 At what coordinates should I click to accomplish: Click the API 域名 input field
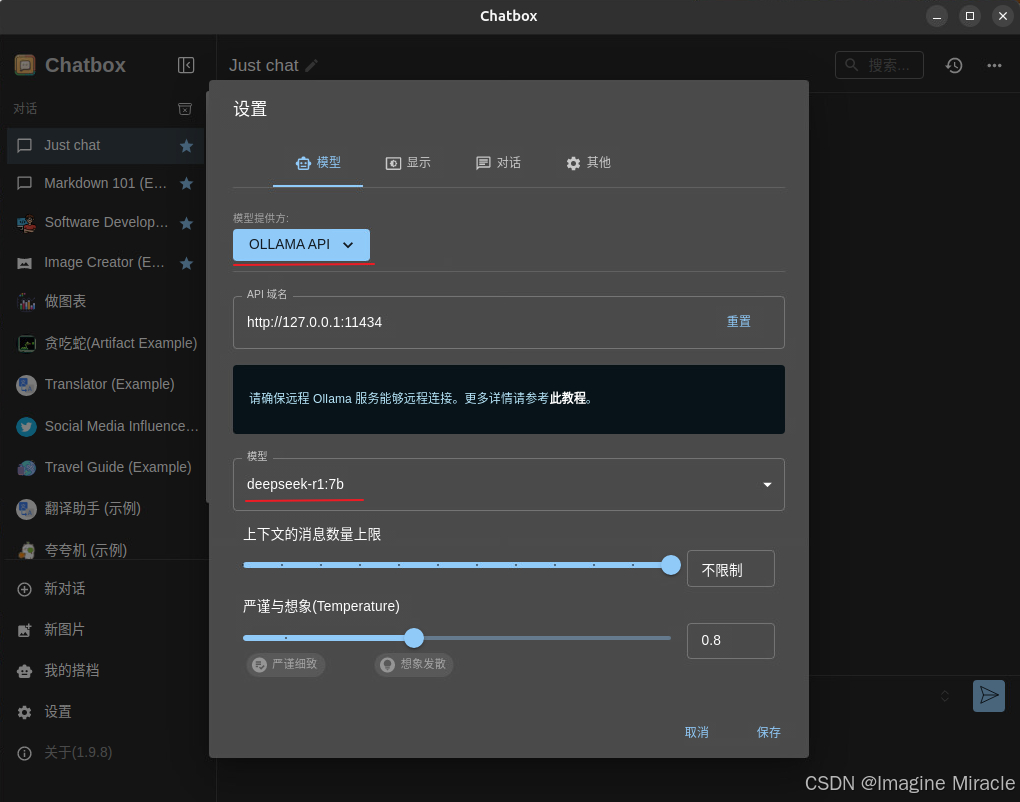(470, 322)
